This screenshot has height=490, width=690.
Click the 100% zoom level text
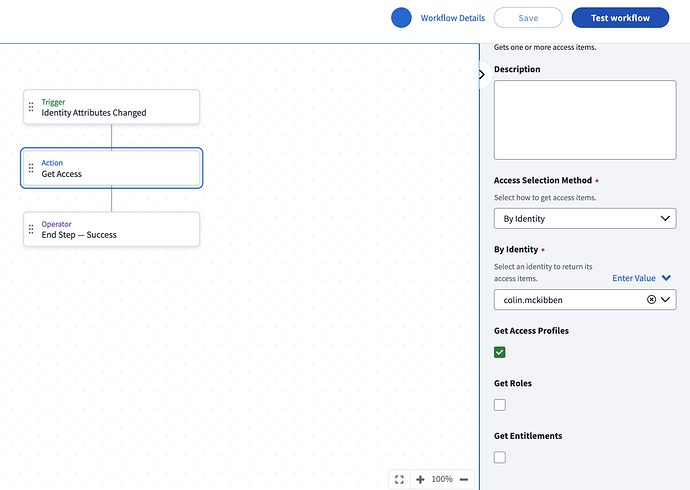[442, 479]
